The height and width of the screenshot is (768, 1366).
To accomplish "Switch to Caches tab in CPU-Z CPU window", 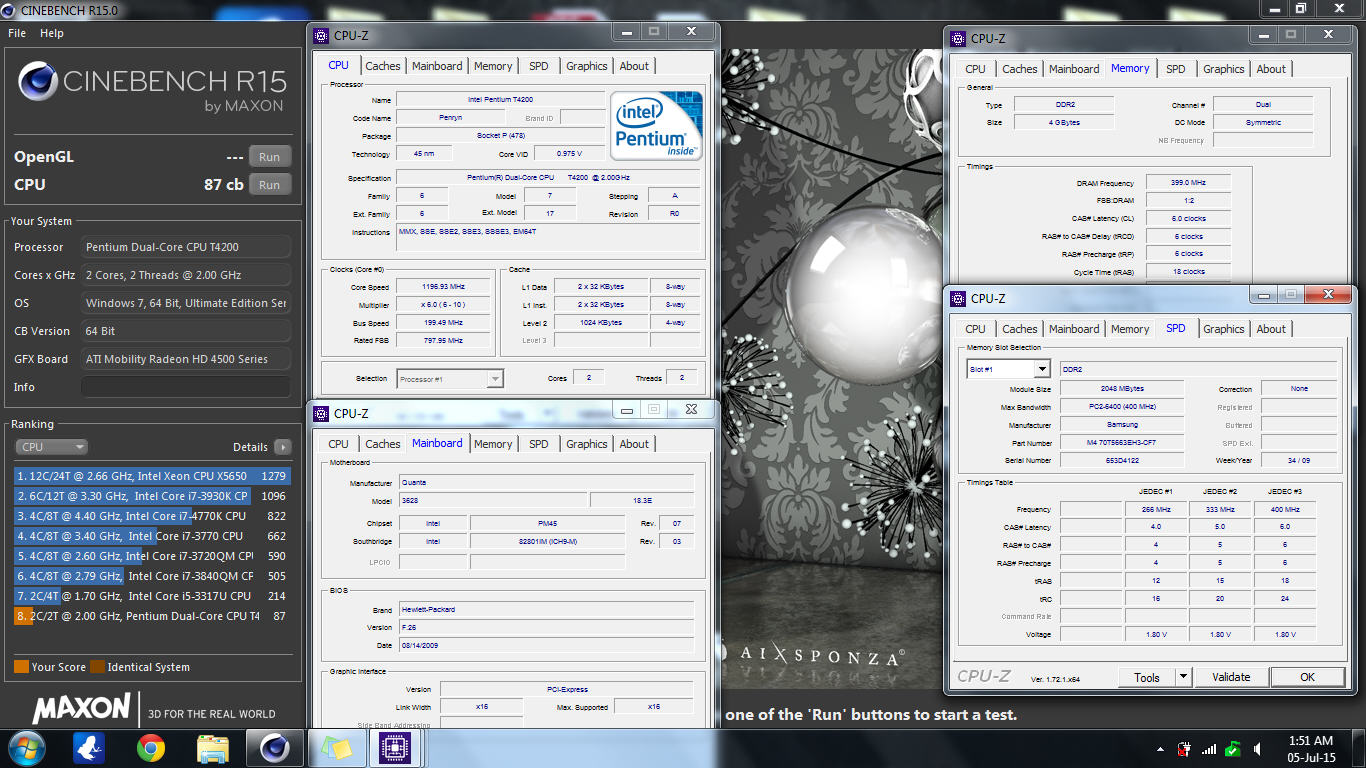I will [383, 66].
